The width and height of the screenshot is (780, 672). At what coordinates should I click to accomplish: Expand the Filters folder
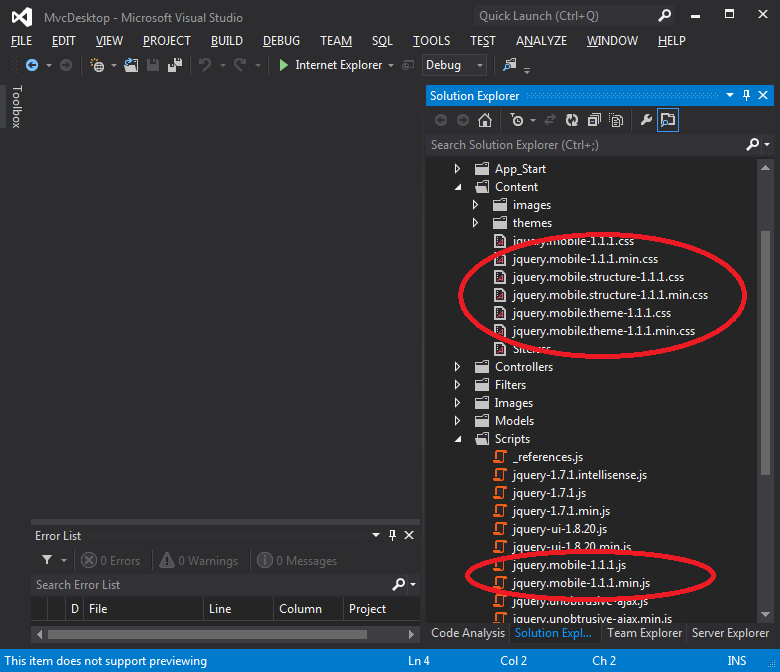(457, 384)
